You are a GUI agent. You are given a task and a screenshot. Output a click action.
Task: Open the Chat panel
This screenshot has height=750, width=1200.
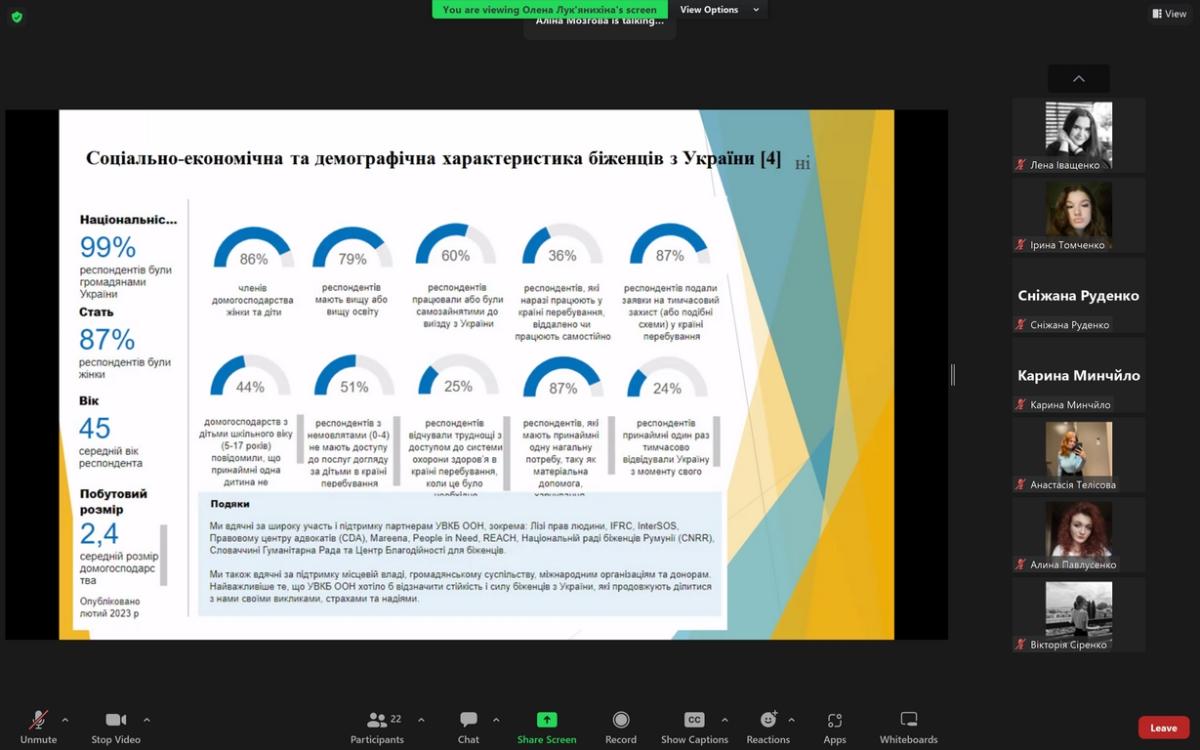click(468, 727)
